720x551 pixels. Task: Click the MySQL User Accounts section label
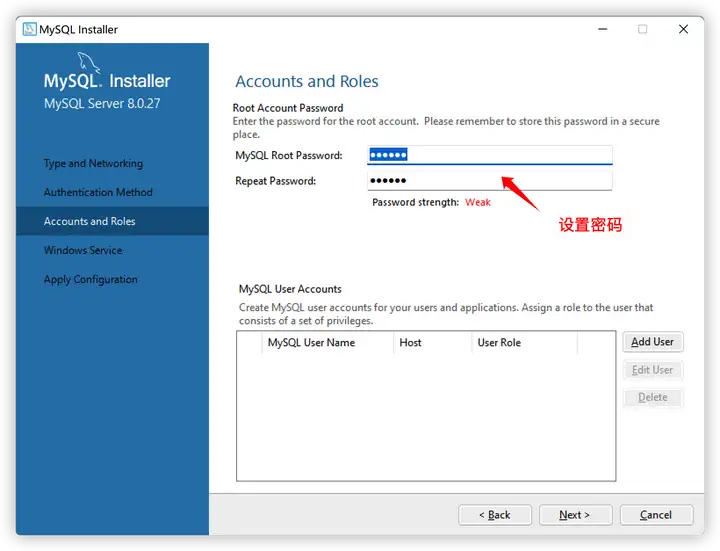click(290, 289)
